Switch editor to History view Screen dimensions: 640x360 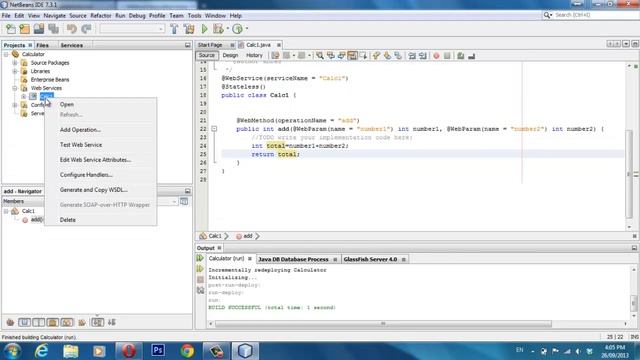click(x=254, y=55)
